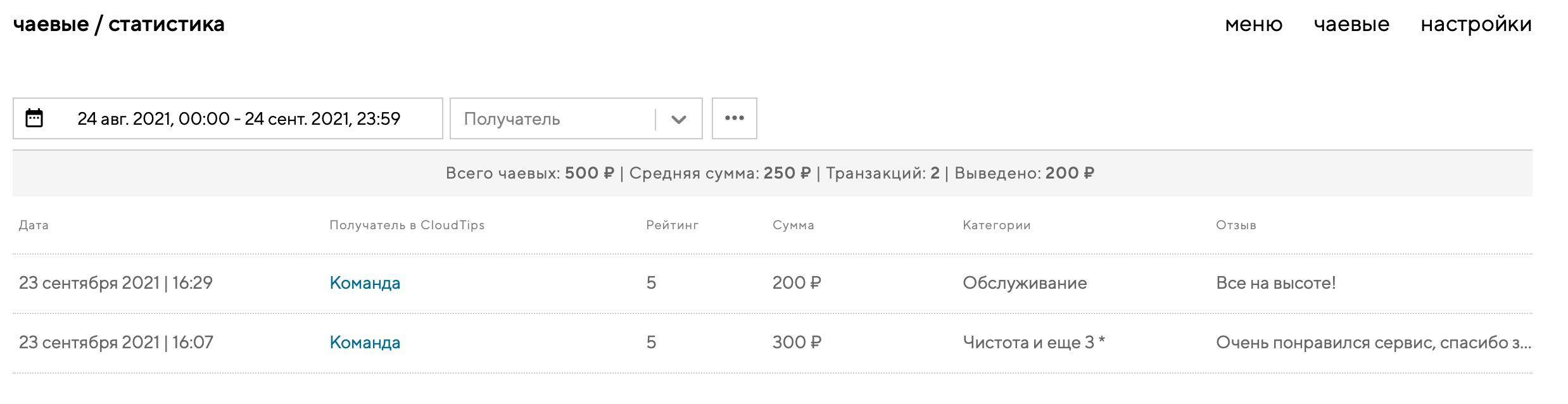Click the Отзыв column header
This screenshot has width=1568, height=404.
(1236, 225)
